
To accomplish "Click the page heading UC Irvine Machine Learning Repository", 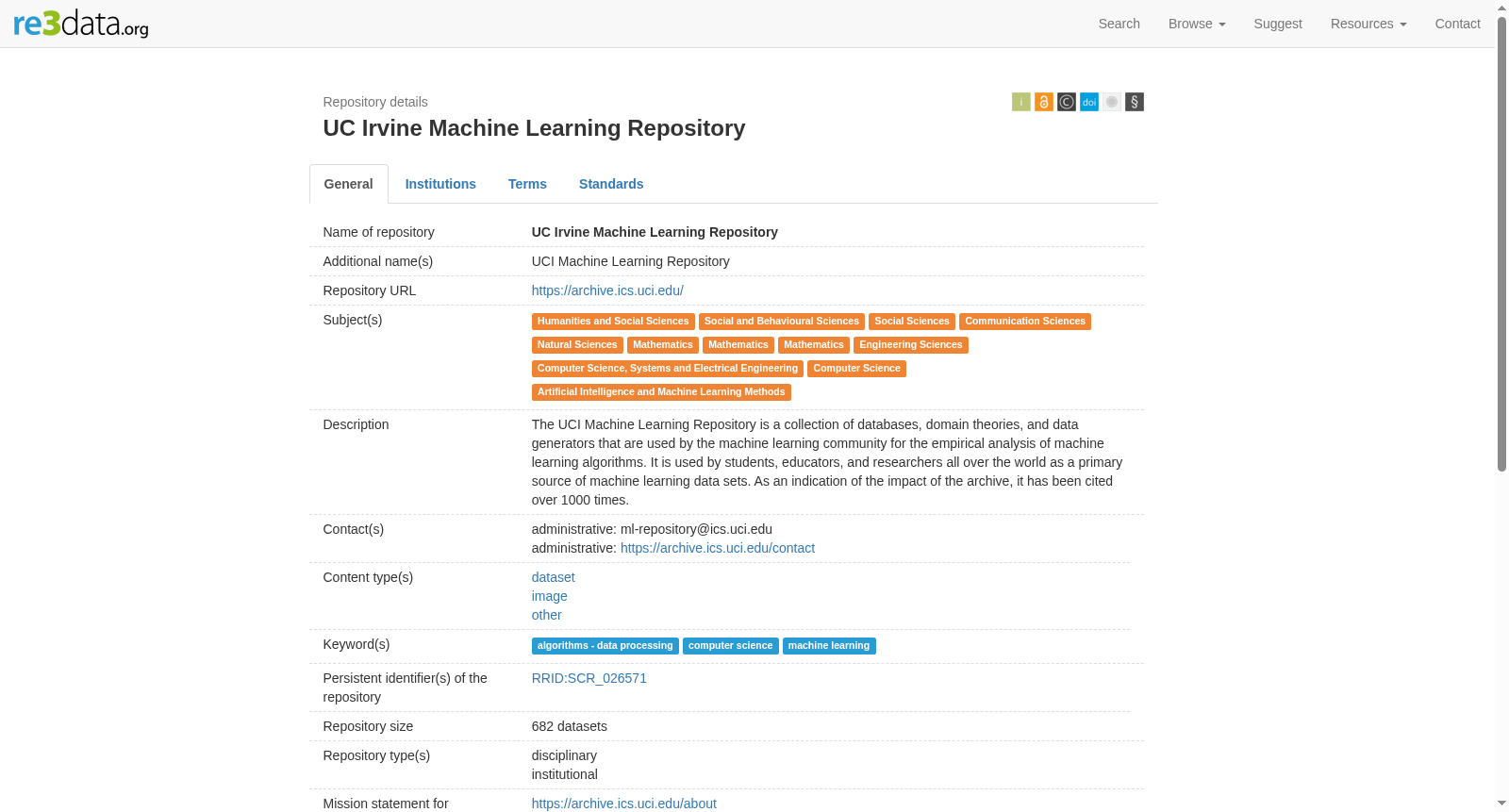I will [534, 128].
